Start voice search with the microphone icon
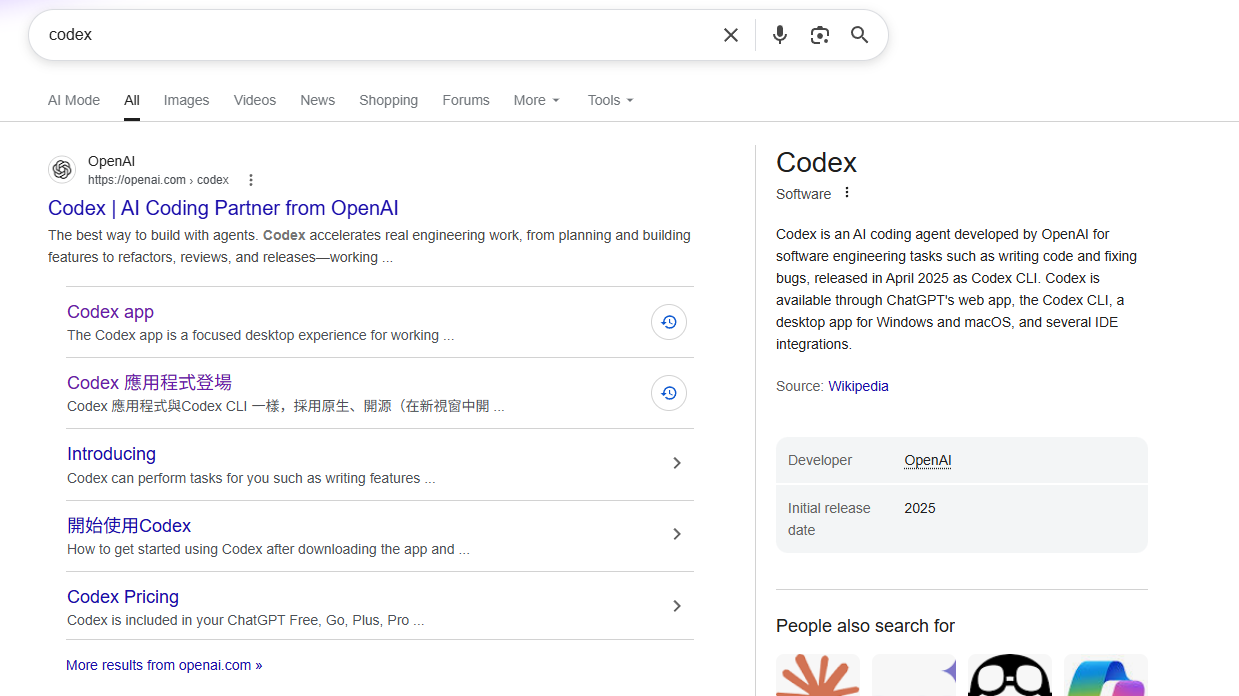 [x=780, y=35]
